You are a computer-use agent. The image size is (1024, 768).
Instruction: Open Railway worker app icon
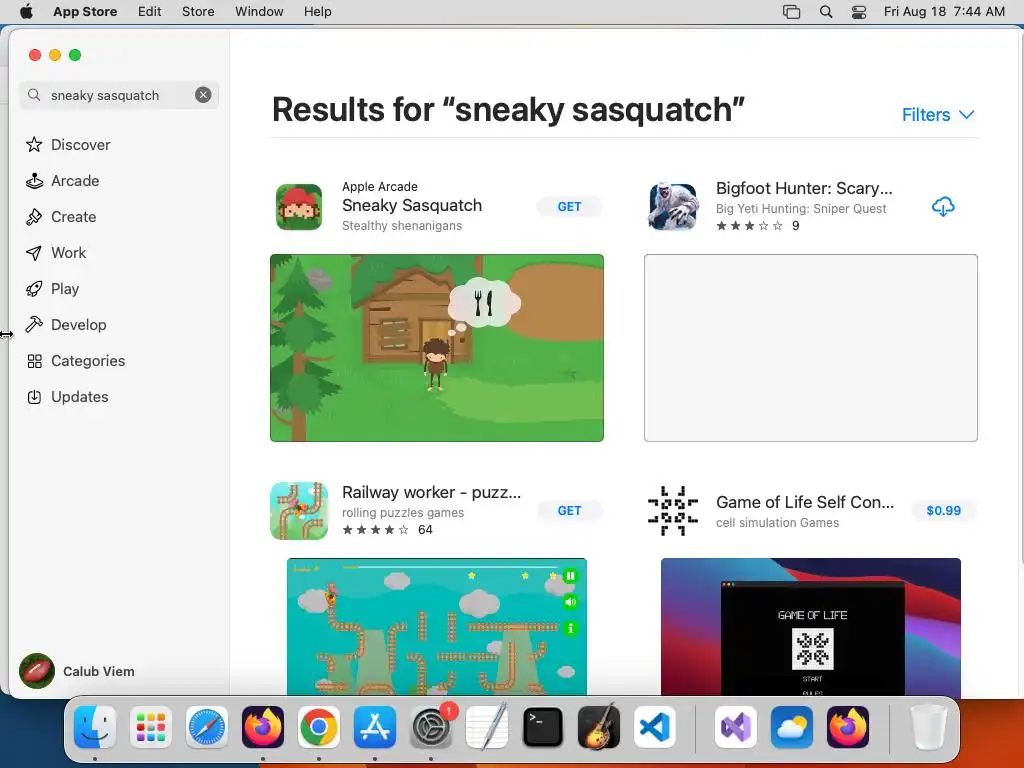pyautogui.click(x=299, y=511)
